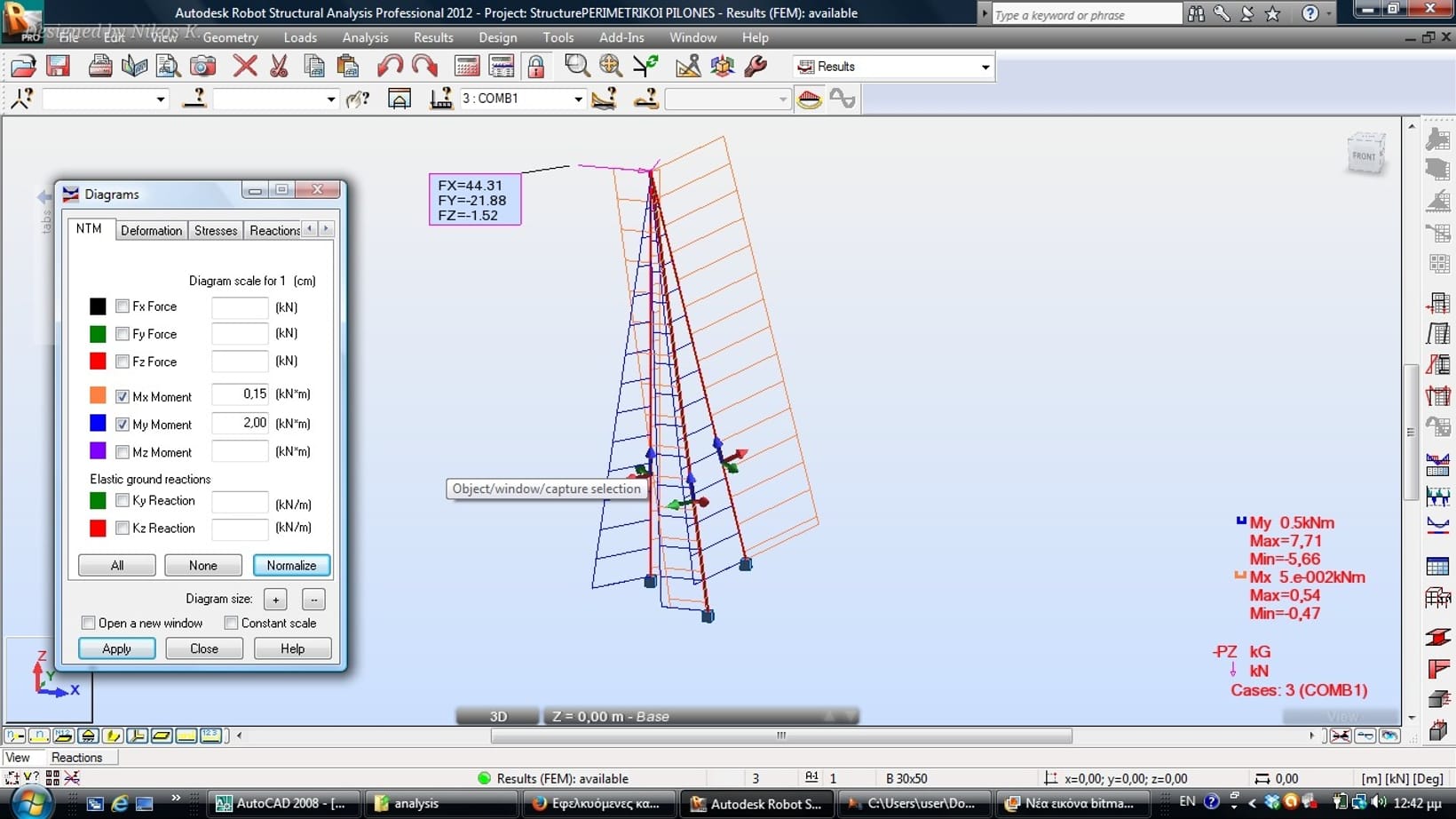Open the Analysis menu
The height and width of the screenshot is (819, 1456).
[365, 37]
